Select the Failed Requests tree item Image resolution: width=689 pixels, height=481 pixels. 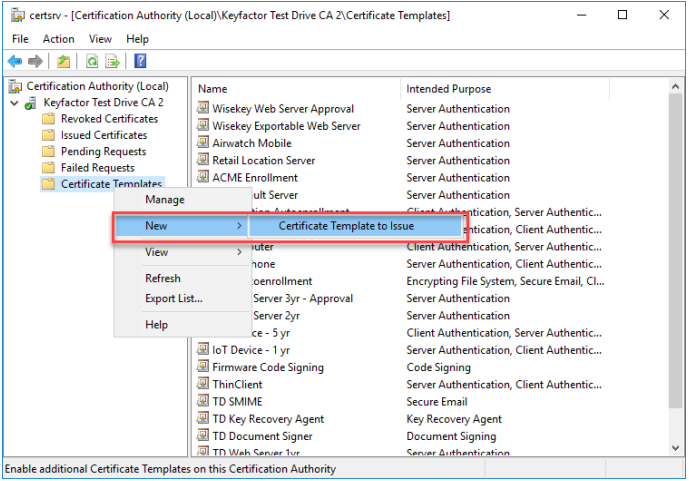point(98,168)
